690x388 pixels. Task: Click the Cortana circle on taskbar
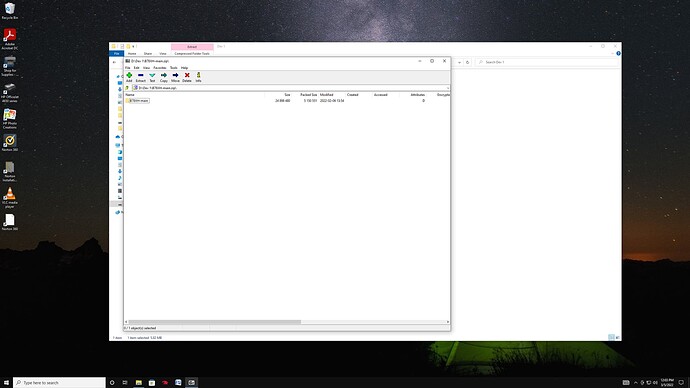tap(112, 383)
